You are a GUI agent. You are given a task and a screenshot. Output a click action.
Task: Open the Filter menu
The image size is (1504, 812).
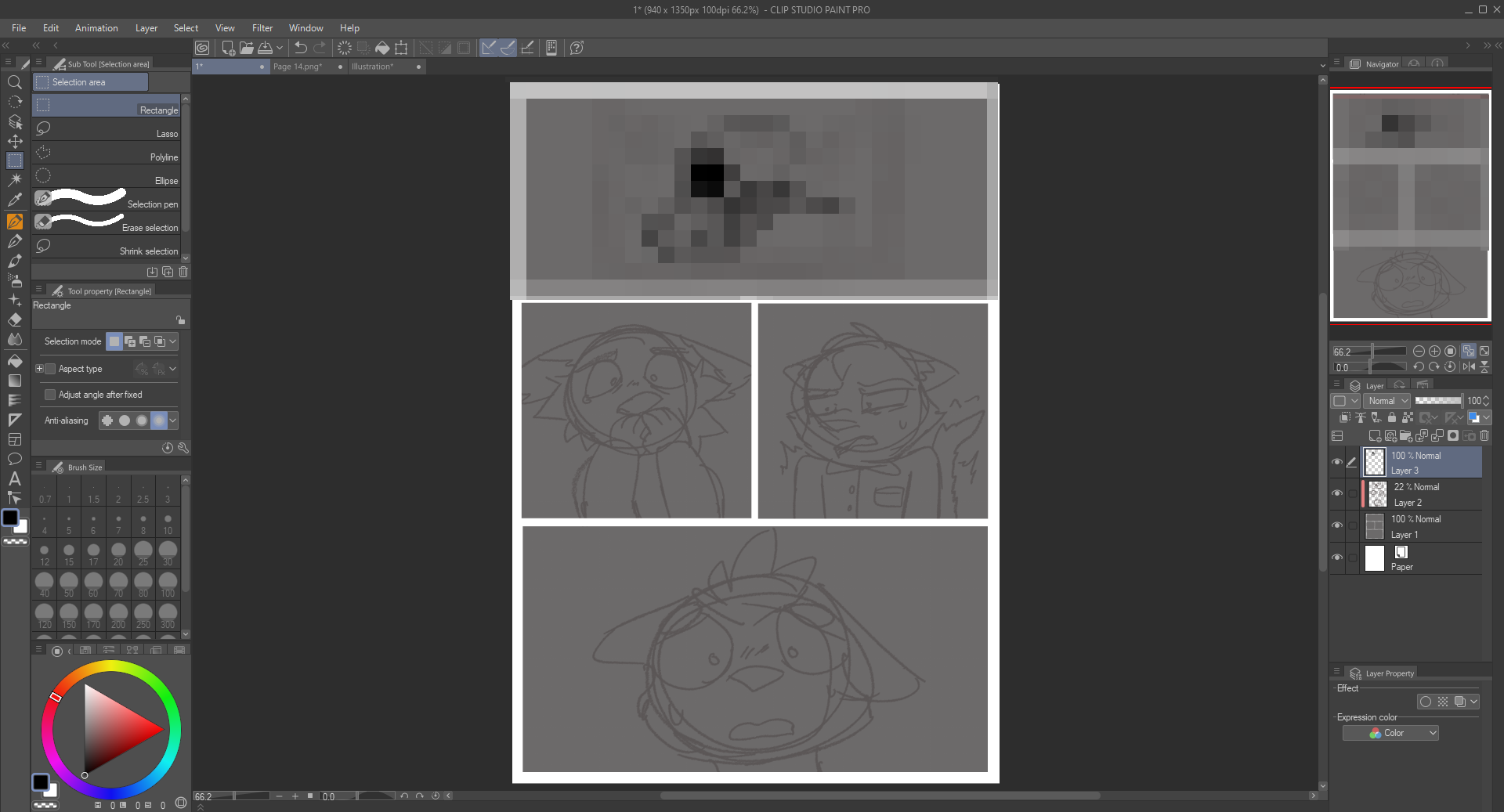[262, 28]
